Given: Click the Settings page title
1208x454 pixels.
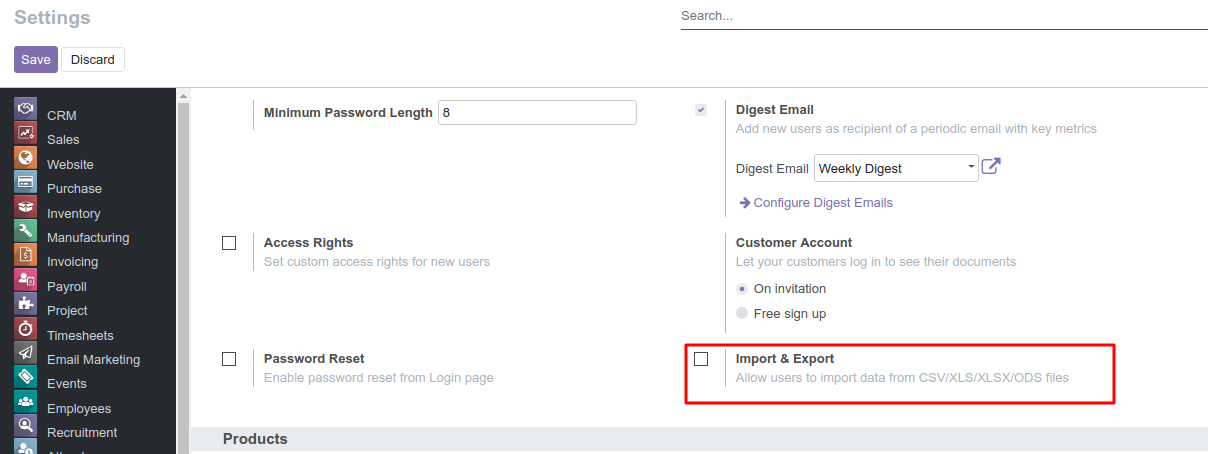Looking at the screenshot, I should [52, 18].
